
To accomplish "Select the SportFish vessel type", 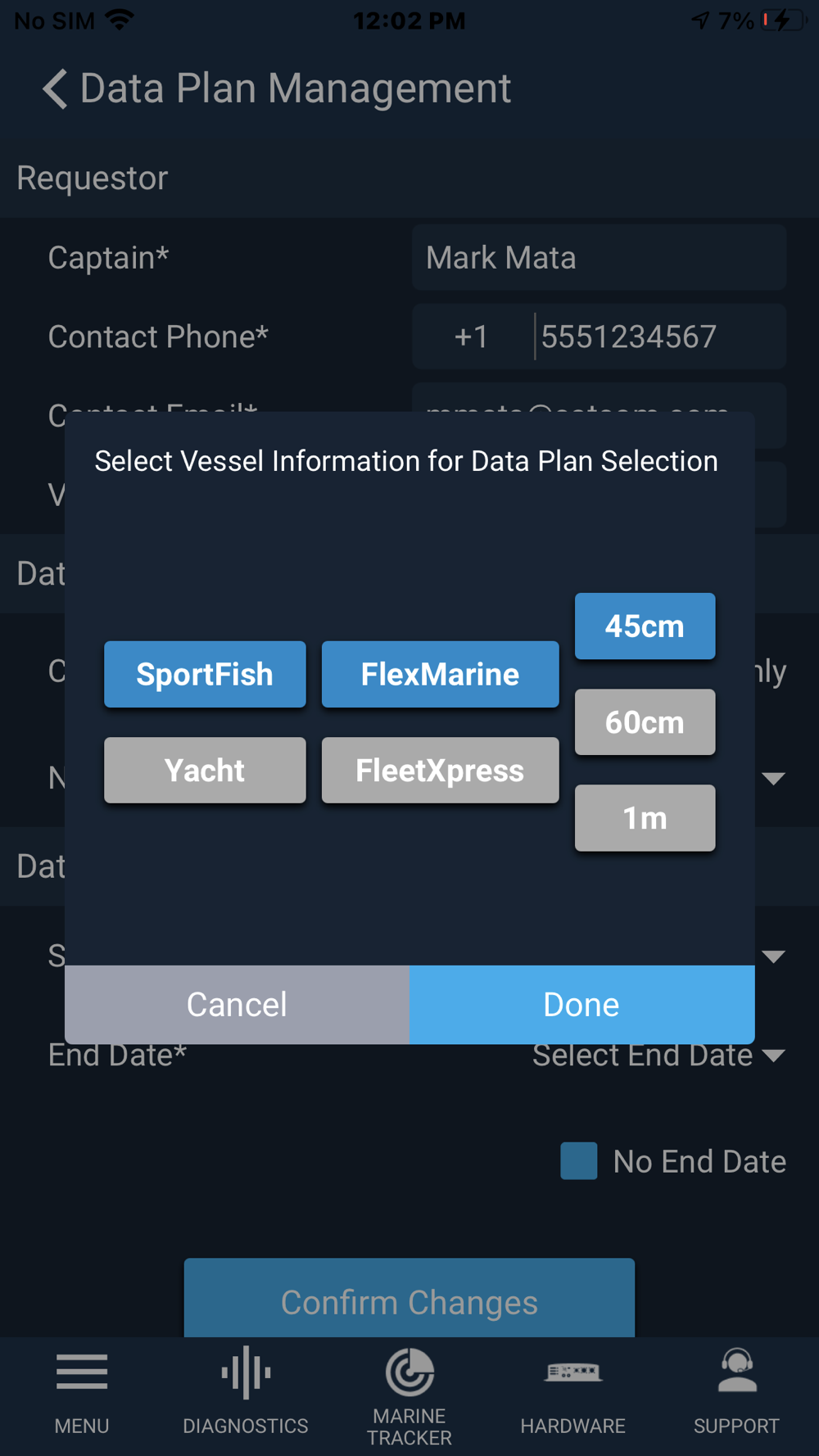I will pos(205,674).
